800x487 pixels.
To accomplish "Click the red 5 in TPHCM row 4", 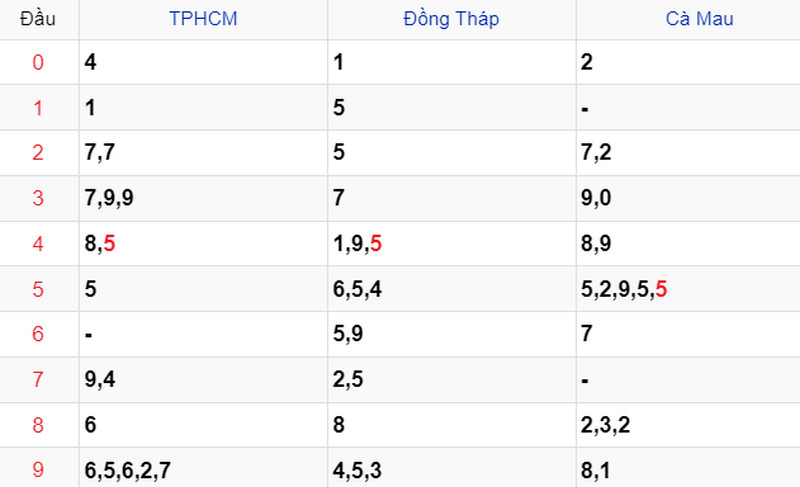I will 109,243.
